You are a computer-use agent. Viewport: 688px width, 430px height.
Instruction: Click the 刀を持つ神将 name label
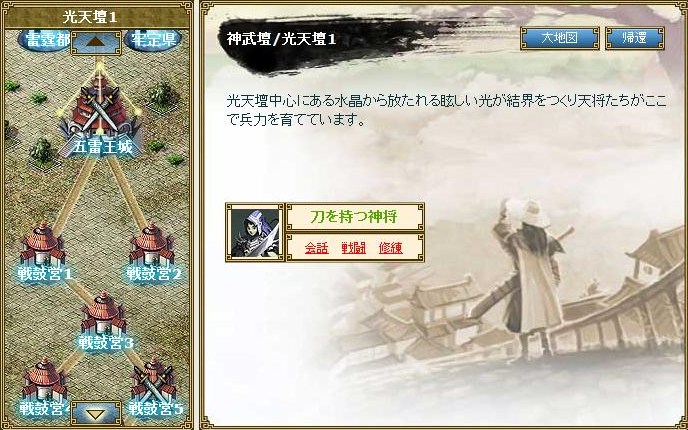[x=354, y=216]
